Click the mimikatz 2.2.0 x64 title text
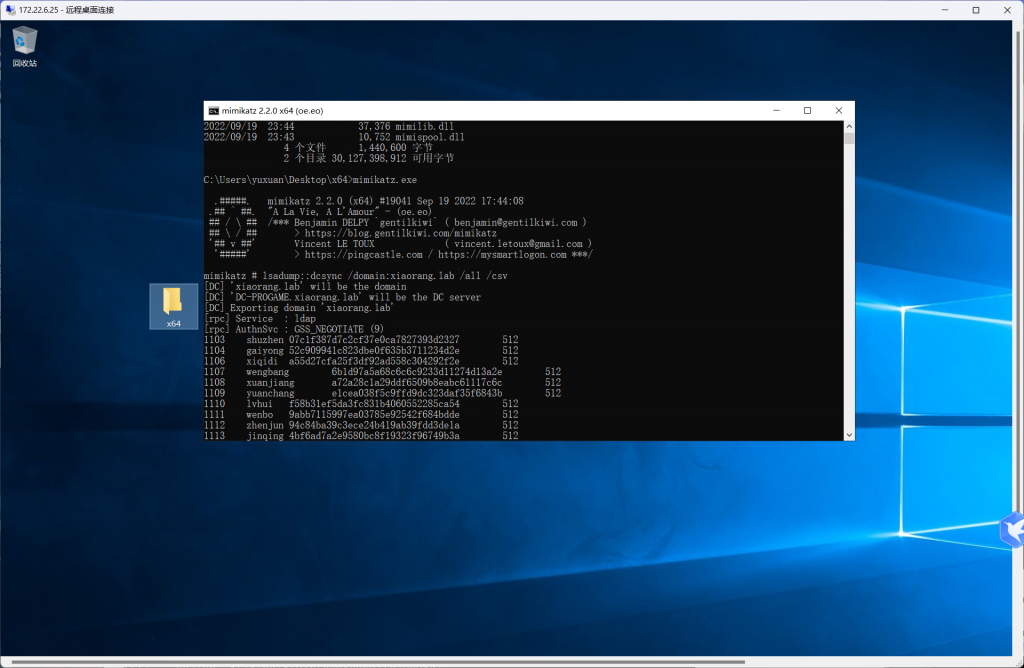The image size is (1024, 668). (x=272, y=111)
